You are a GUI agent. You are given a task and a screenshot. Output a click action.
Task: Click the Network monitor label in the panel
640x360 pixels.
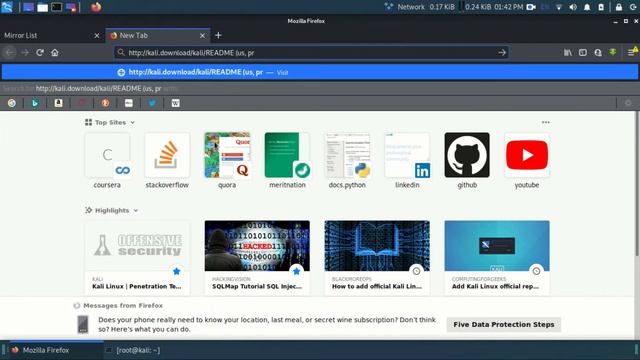[411, 7]
